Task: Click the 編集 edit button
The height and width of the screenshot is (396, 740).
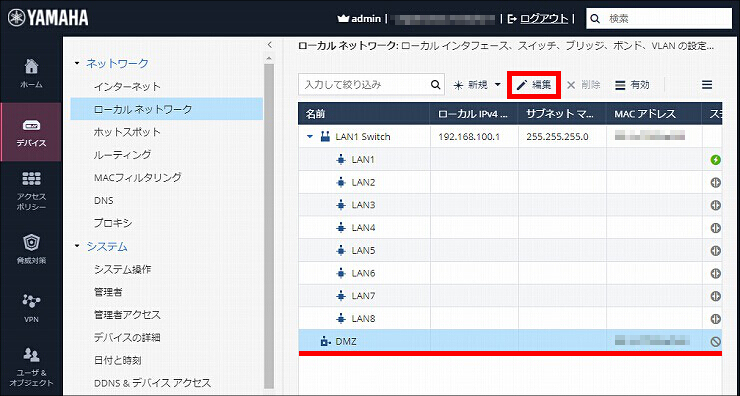Action: (x=534, y=85)
